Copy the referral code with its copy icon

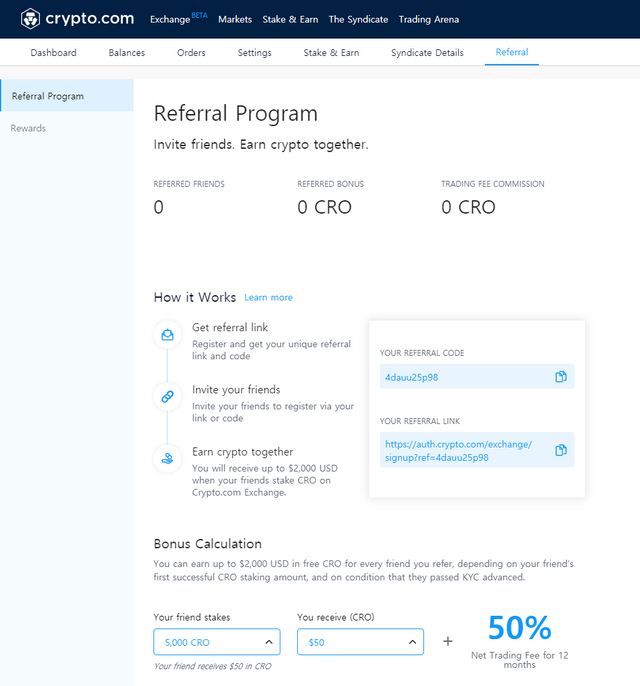pyautogui.click(x=560, y=377)
